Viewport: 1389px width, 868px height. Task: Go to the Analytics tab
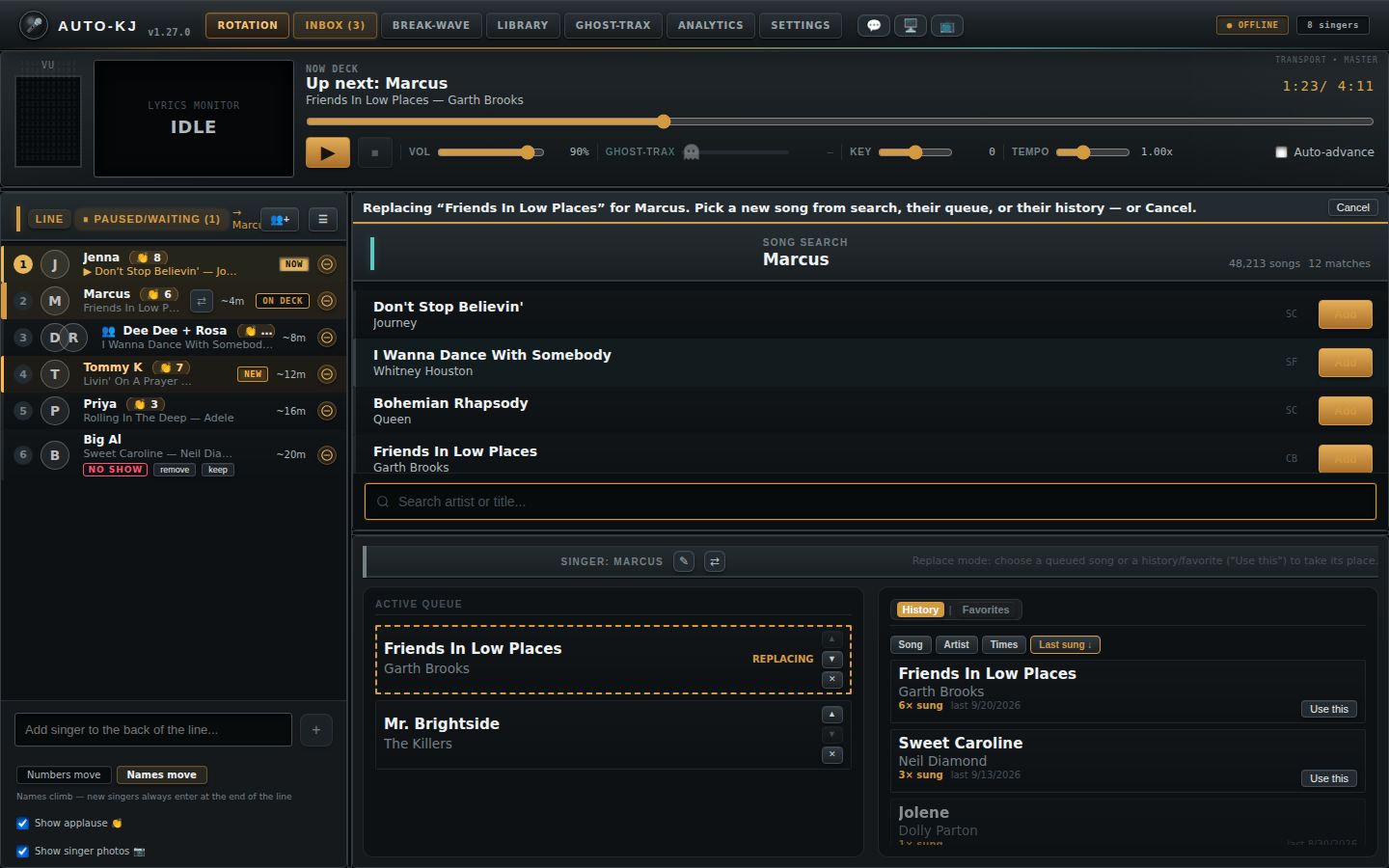tap(711, 26)
